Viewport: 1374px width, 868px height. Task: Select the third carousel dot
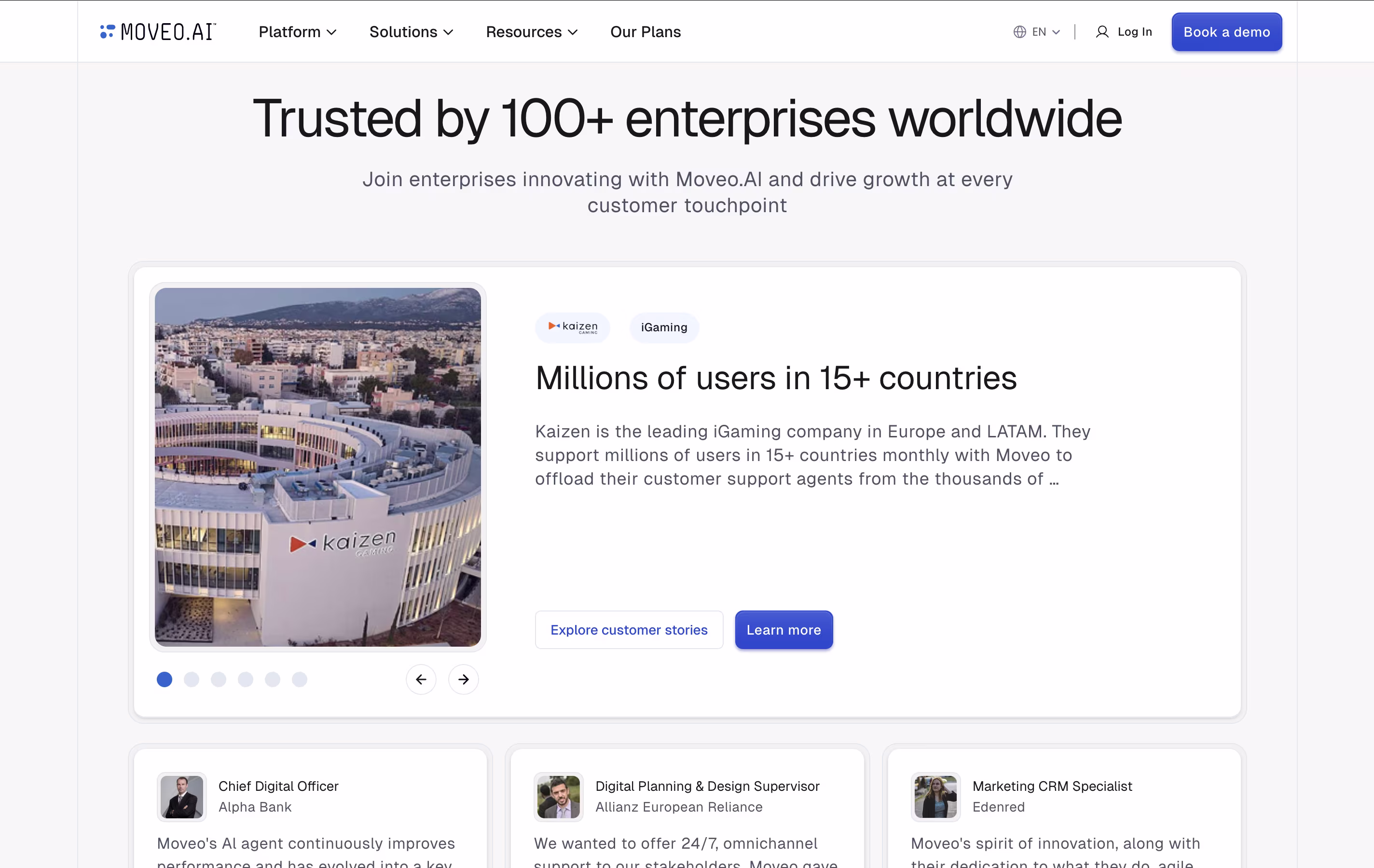(x=219, y=679)
